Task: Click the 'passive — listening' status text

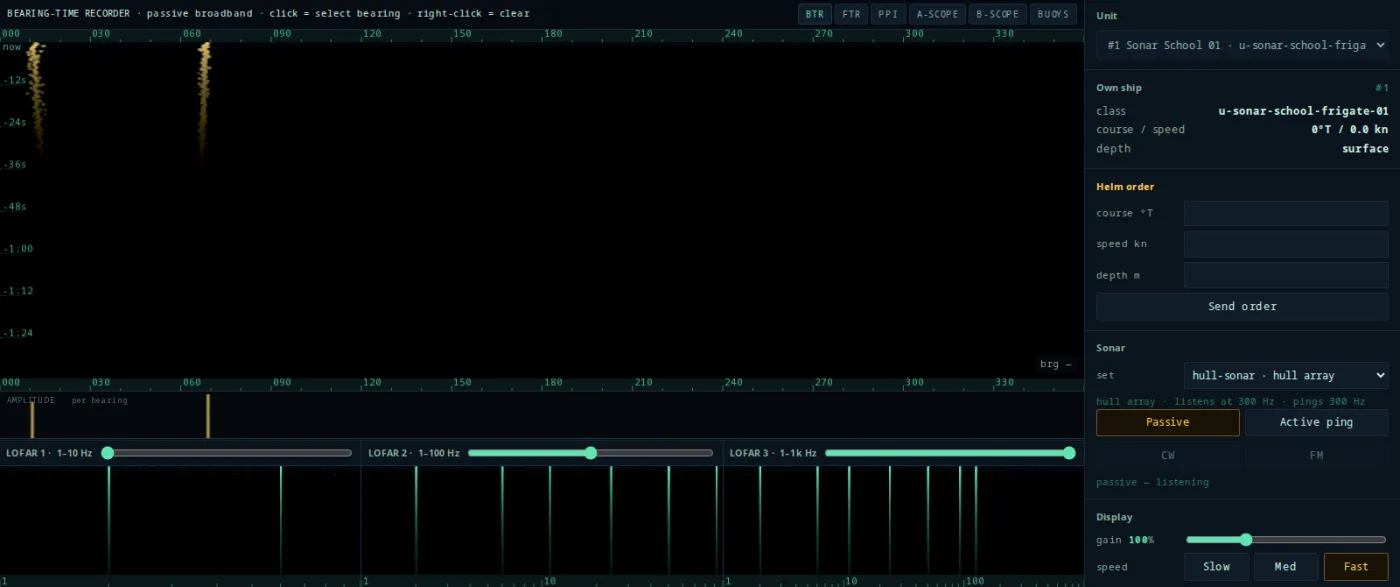Action: (1152, 482)
